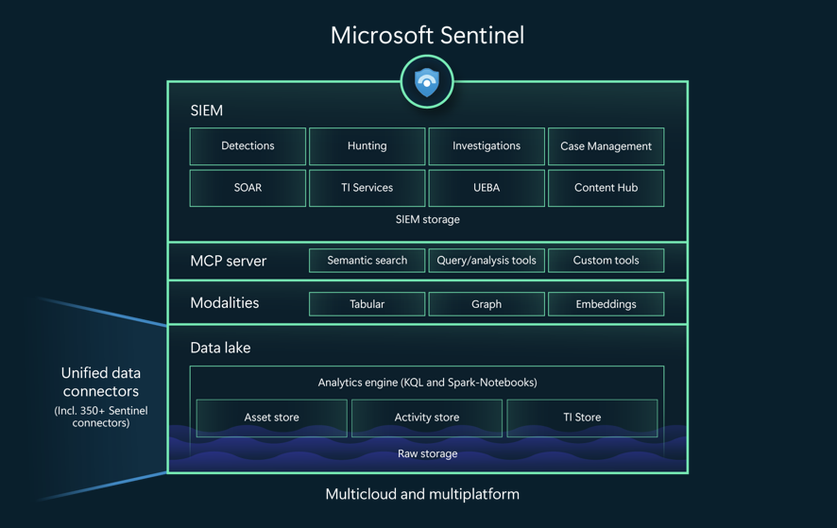Select the UEBA box
This screenshot has width=837, height=528.
(486, 188)
